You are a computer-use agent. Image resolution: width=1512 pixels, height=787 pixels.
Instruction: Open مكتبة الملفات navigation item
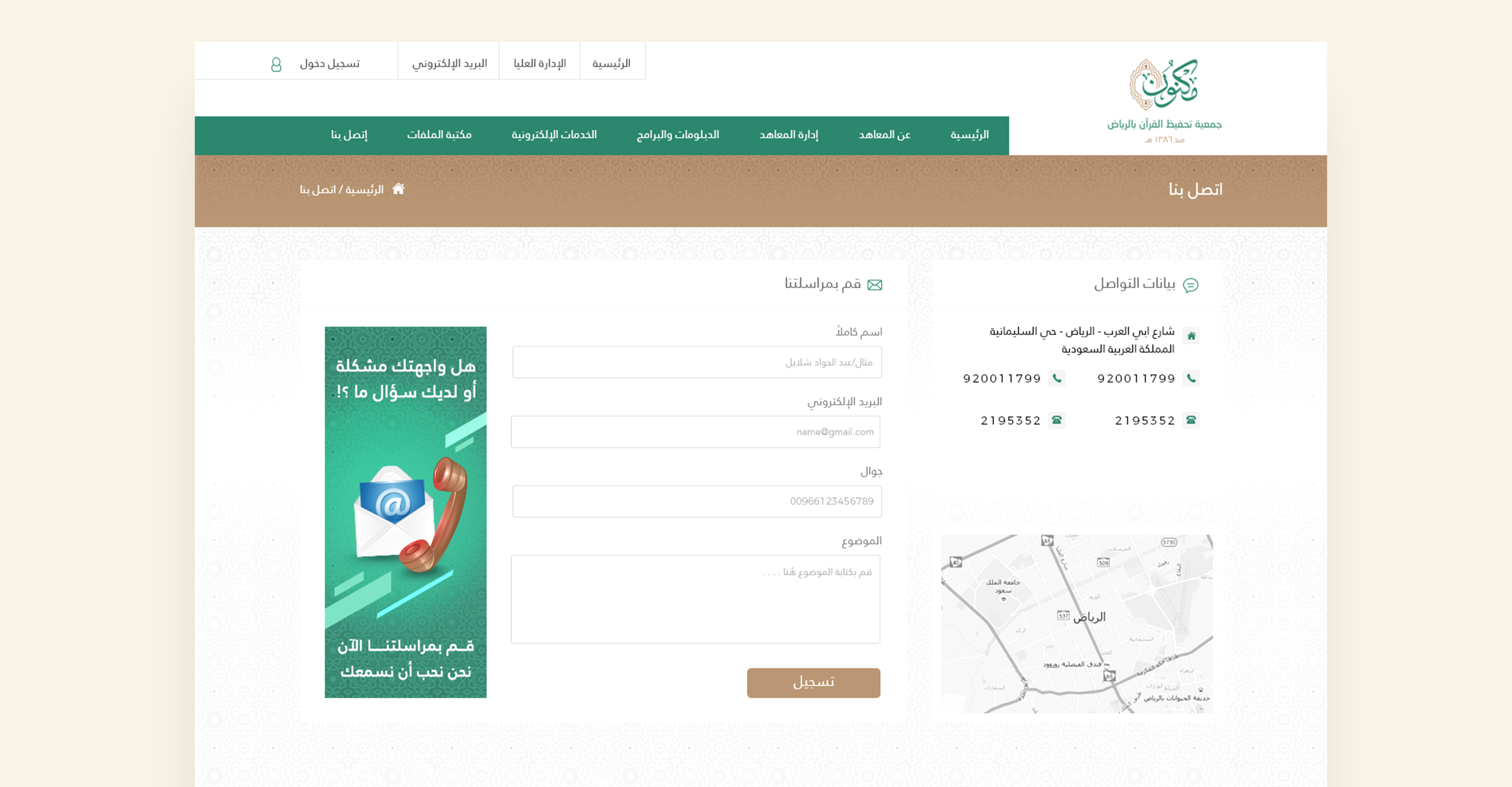click(439, 135)
